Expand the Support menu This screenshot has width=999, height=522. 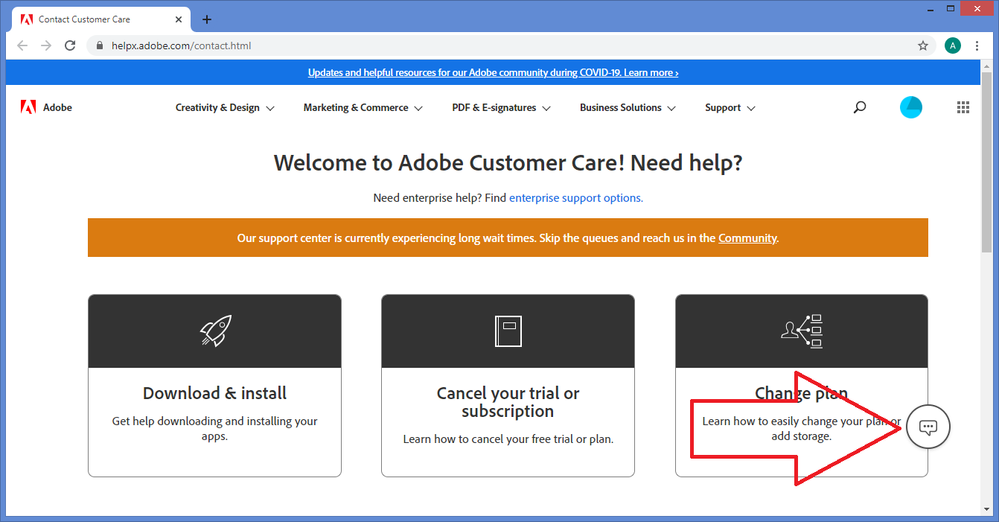tap(730, 108)
